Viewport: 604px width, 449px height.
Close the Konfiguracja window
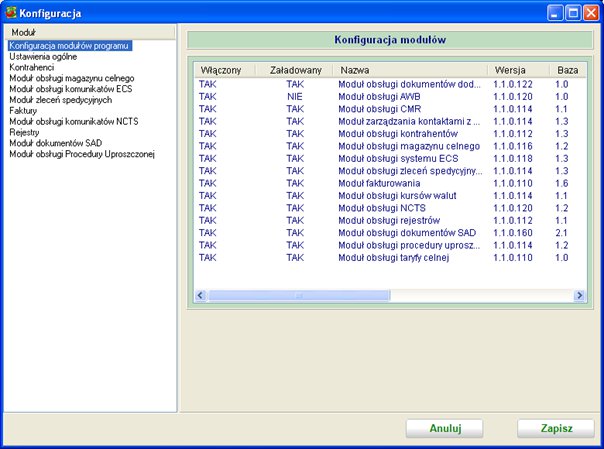pos(591,13)
